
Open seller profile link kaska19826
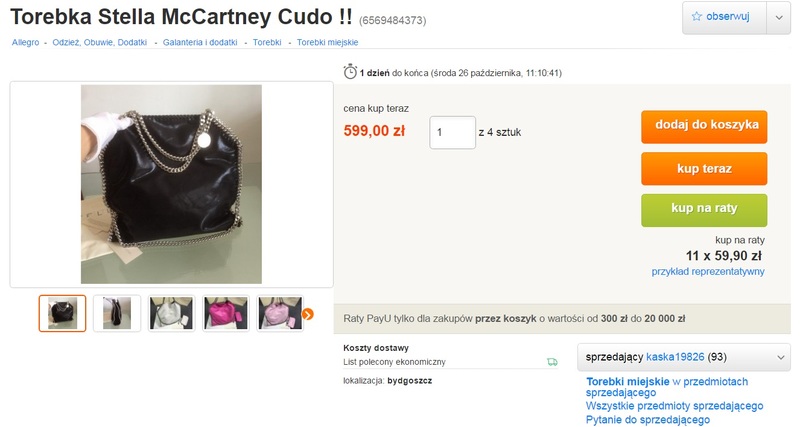click(x=675, y=357)
